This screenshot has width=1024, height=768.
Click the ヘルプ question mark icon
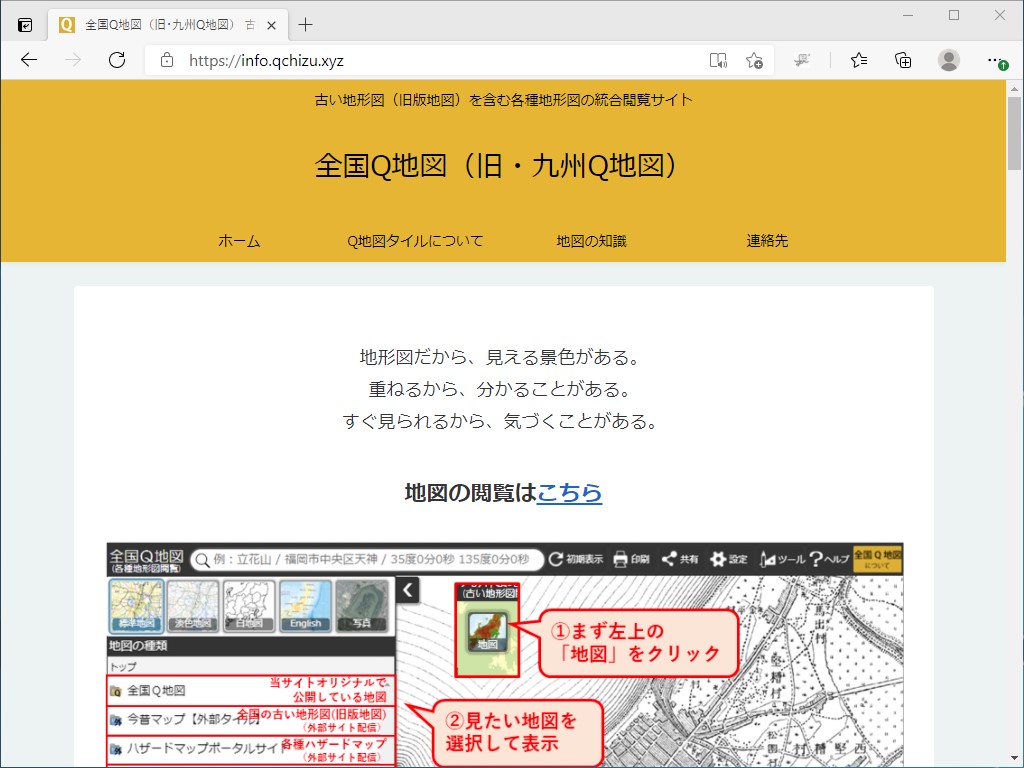(816, 560)
